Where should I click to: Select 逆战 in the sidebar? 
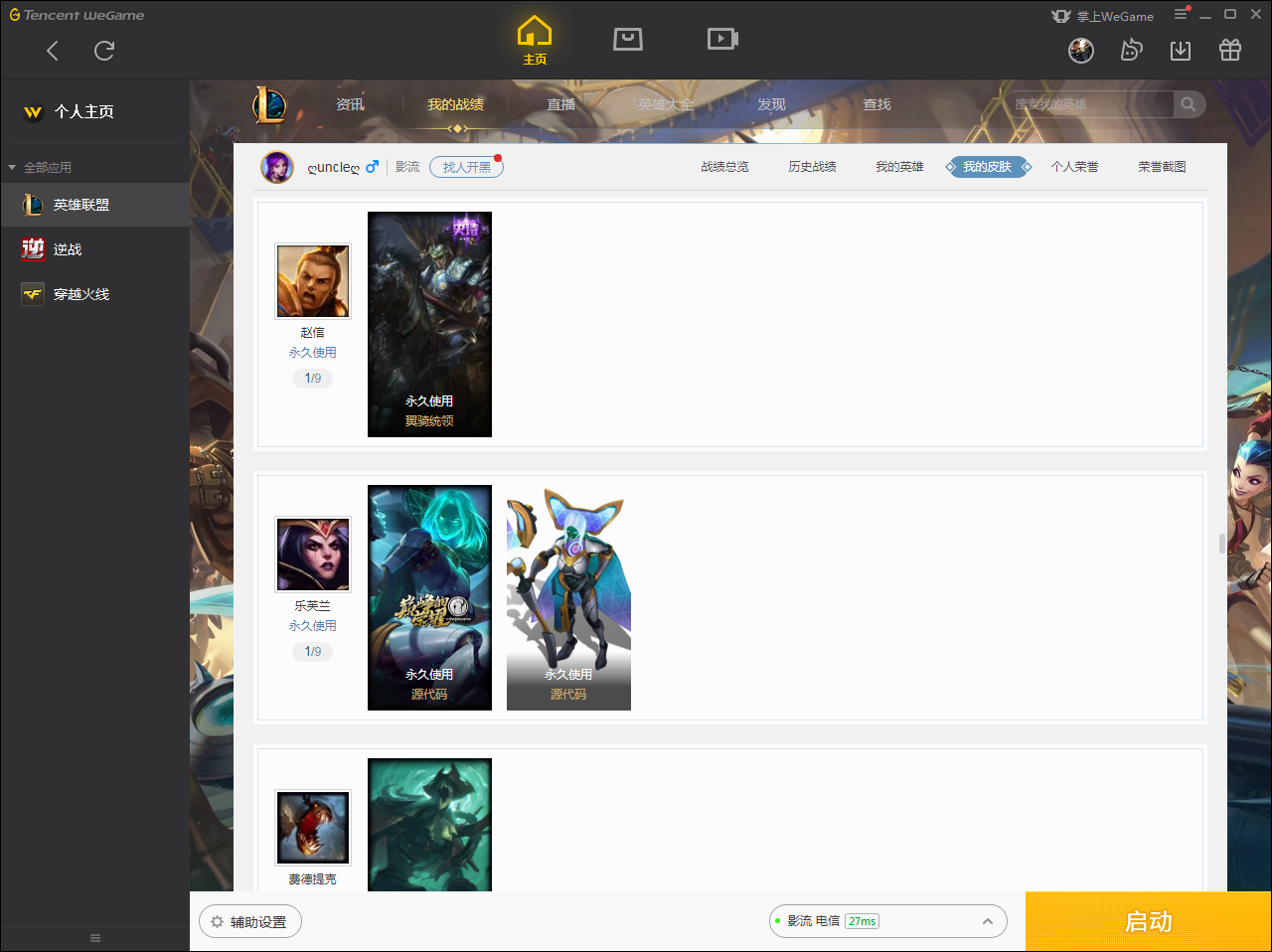pyautogui.click(x=94, y=249)
